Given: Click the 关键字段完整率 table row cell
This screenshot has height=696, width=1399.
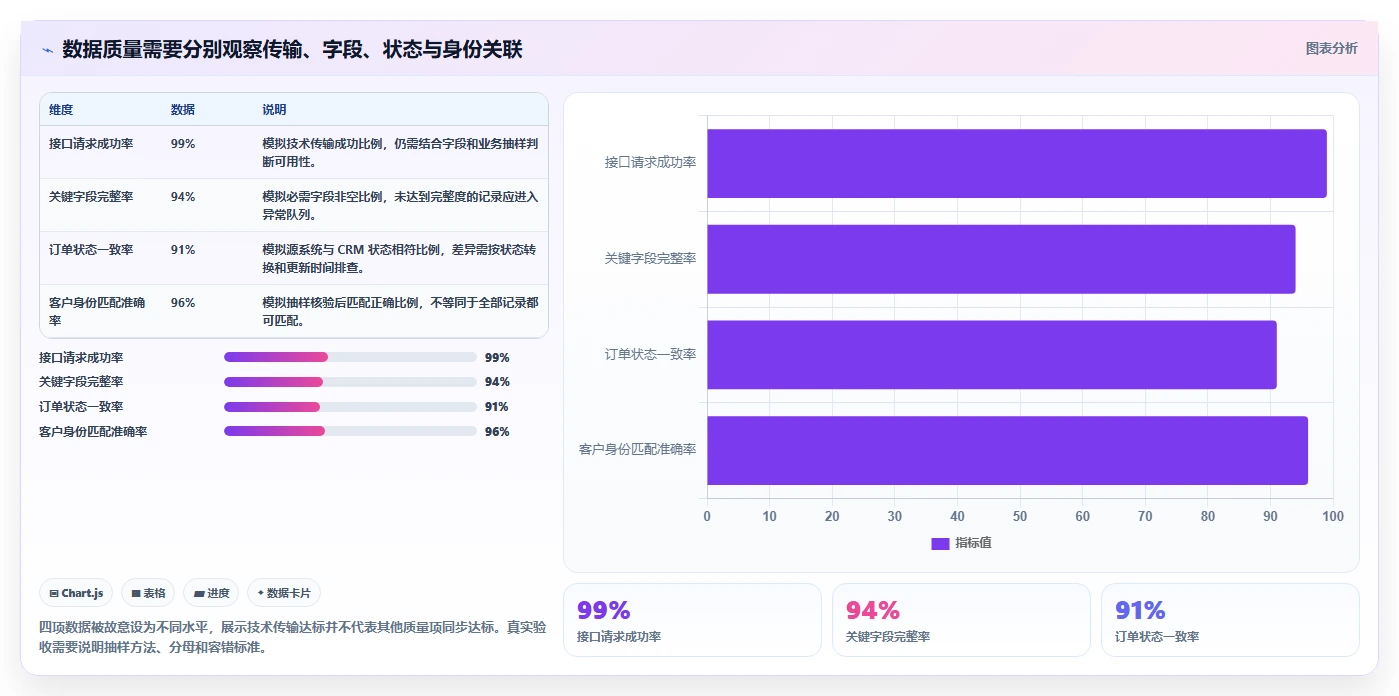Looking at the screenshot, I should (x=91, y=197).
